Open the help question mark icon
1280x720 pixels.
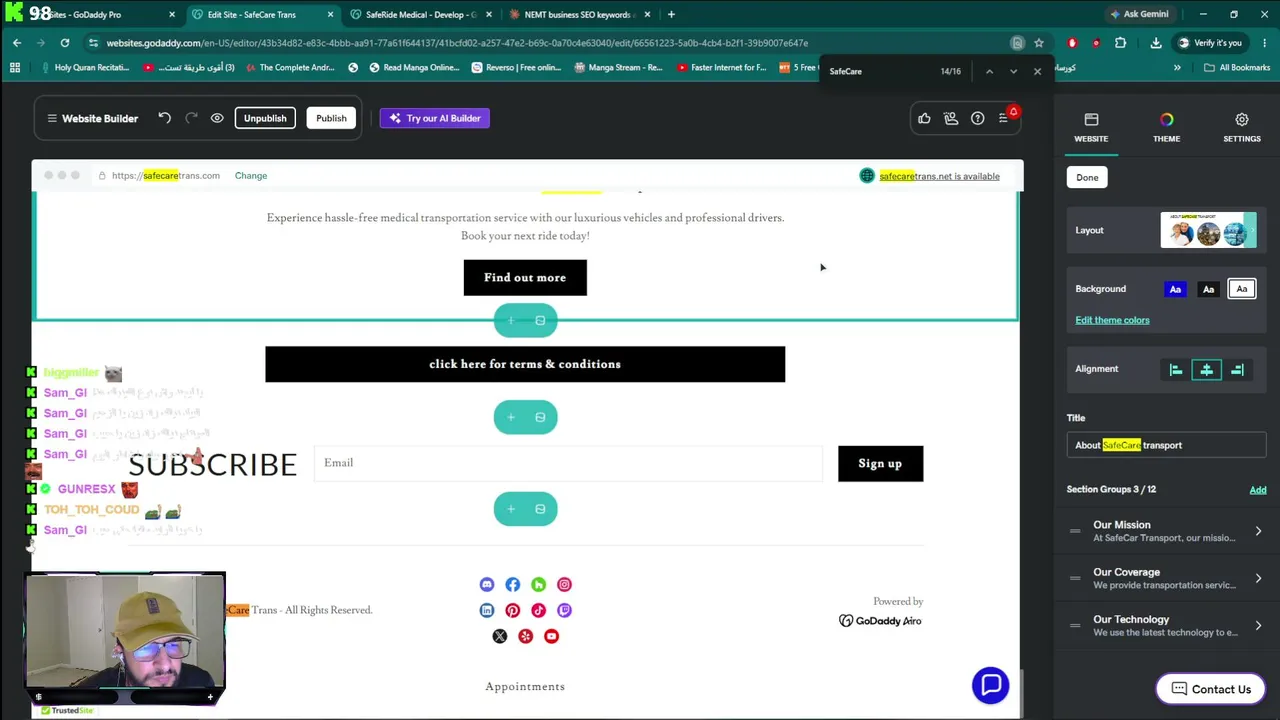977,118
